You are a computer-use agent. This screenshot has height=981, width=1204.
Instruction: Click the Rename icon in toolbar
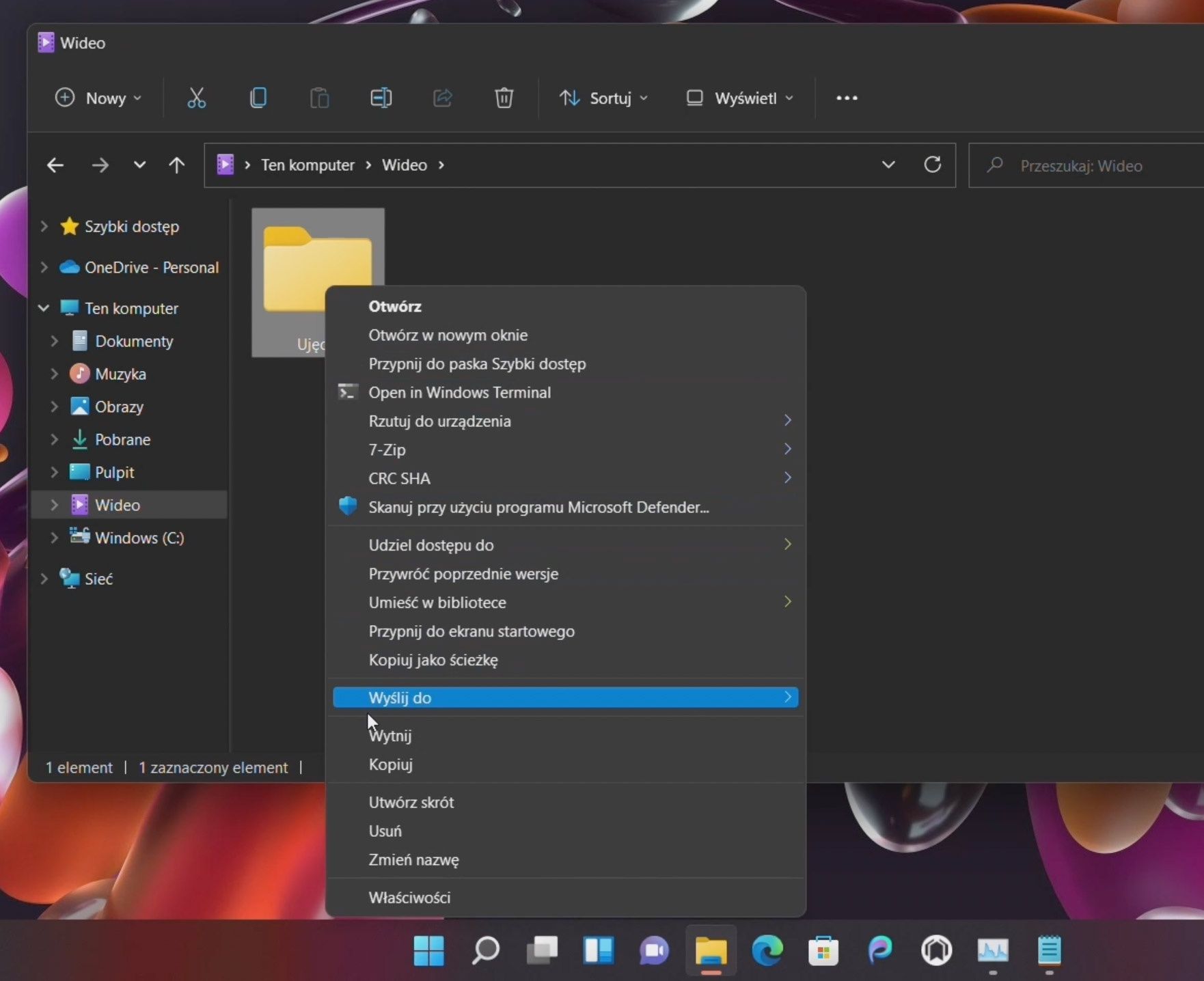click(x=381, y=98)
